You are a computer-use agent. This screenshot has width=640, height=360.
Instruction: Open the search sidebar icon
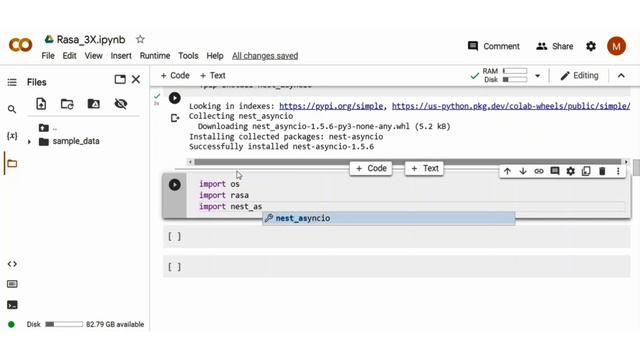(x=12, y=109)
